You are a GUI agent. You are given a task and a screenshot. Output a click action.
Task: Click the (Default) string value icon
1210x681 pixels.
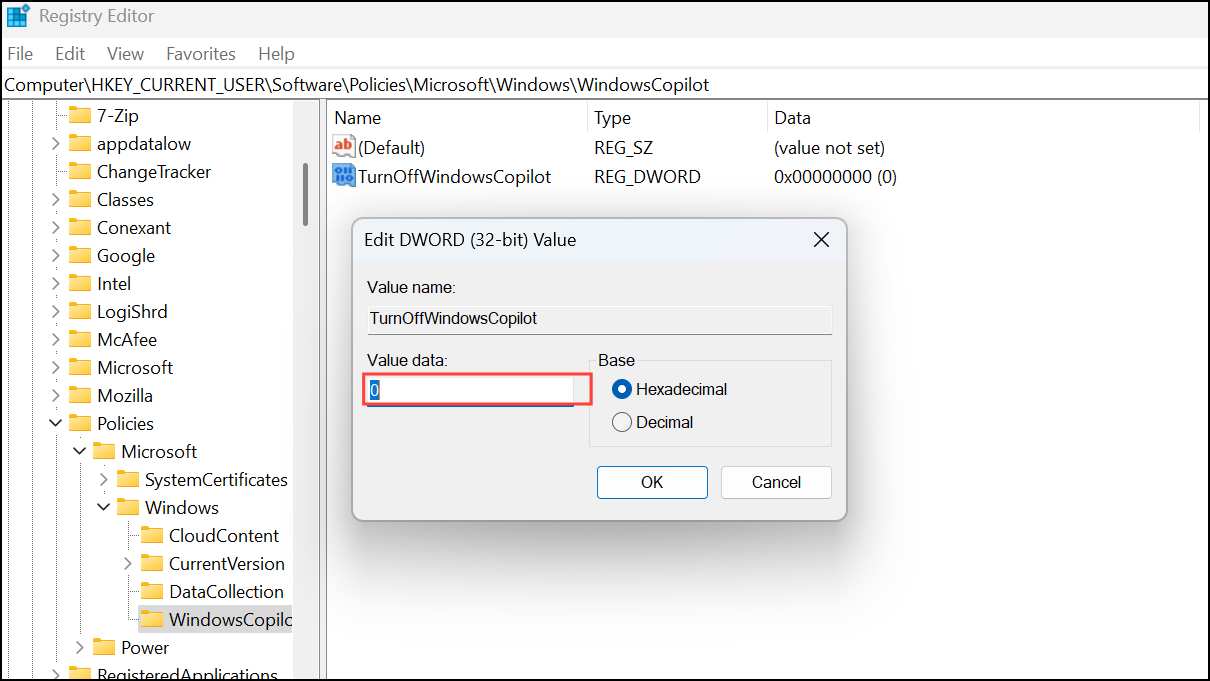pos(344,147)
